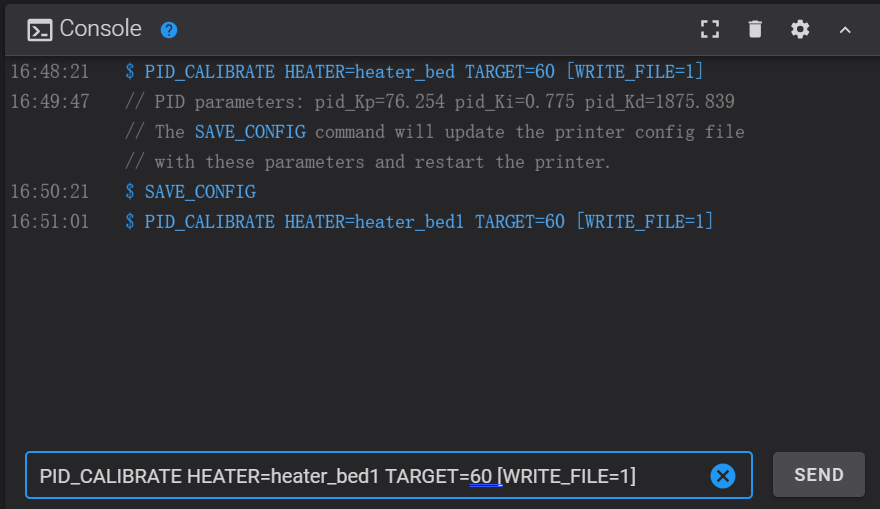Click the 16:51:01 timestamp

49,222
